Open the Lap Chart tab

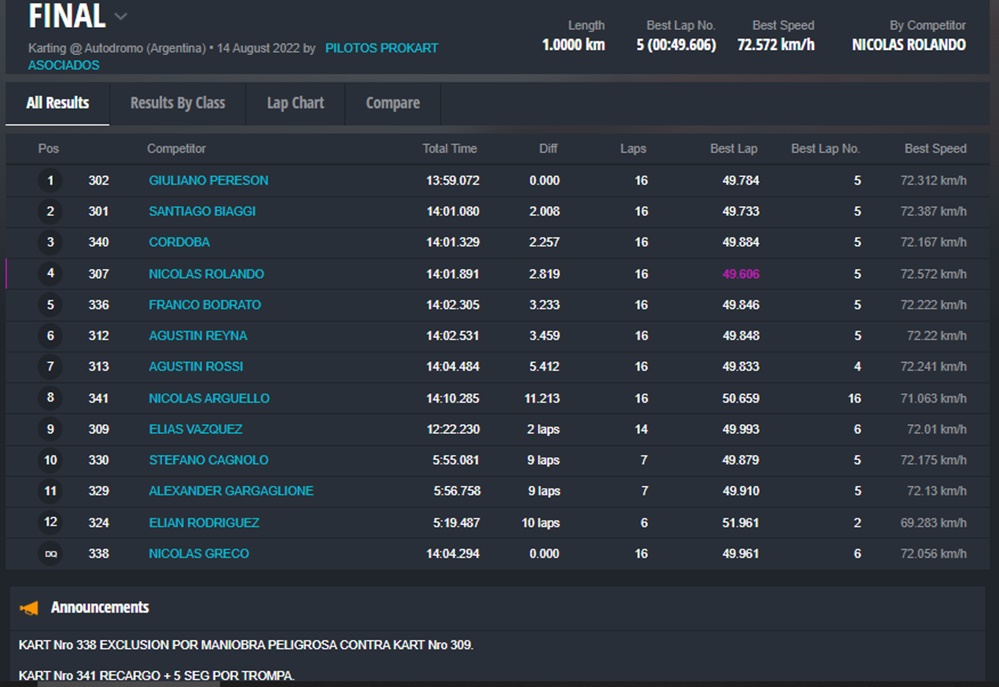[295, 103]
